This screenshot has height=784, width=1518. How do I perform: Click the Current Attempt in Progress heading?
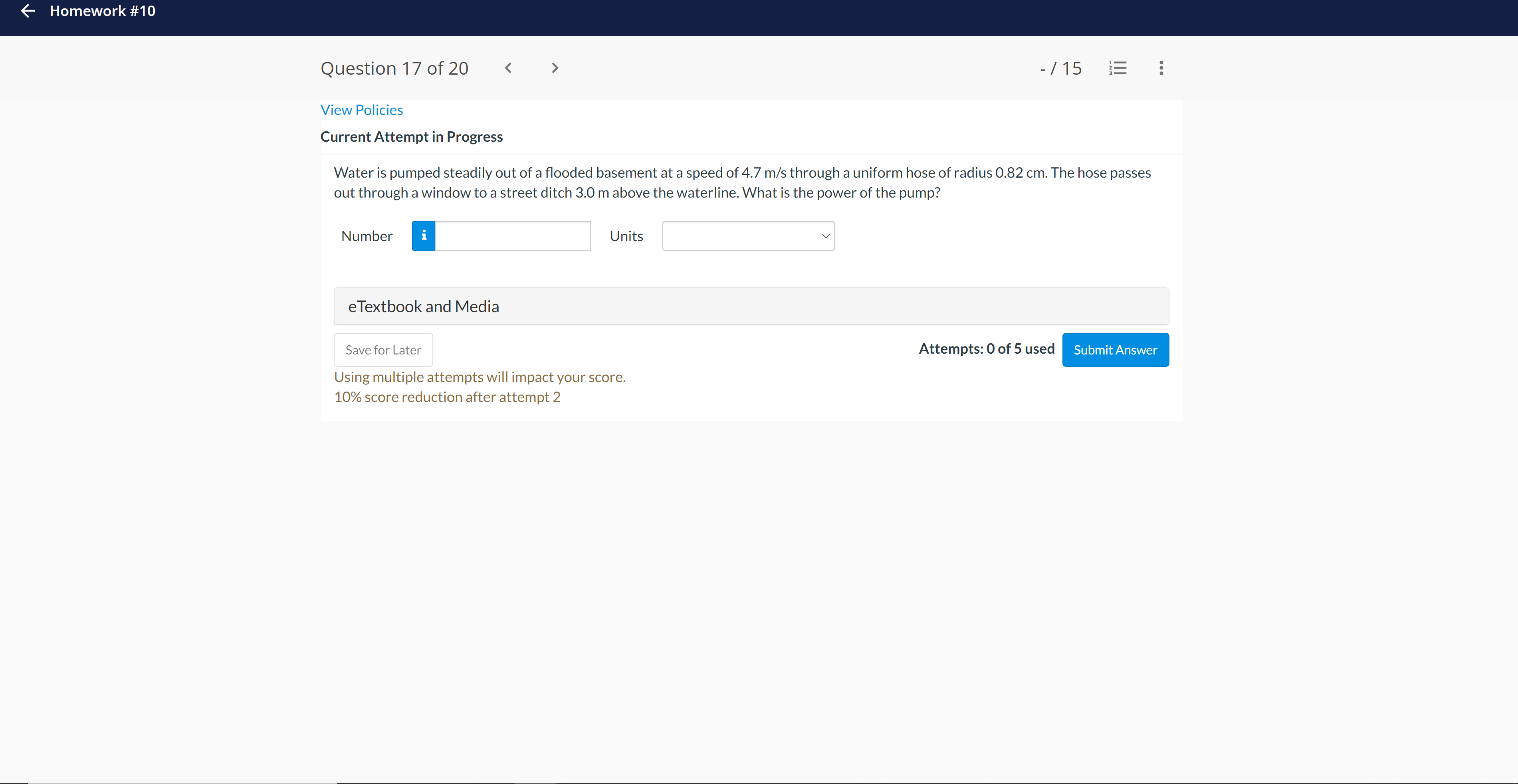tap(411, 137)
